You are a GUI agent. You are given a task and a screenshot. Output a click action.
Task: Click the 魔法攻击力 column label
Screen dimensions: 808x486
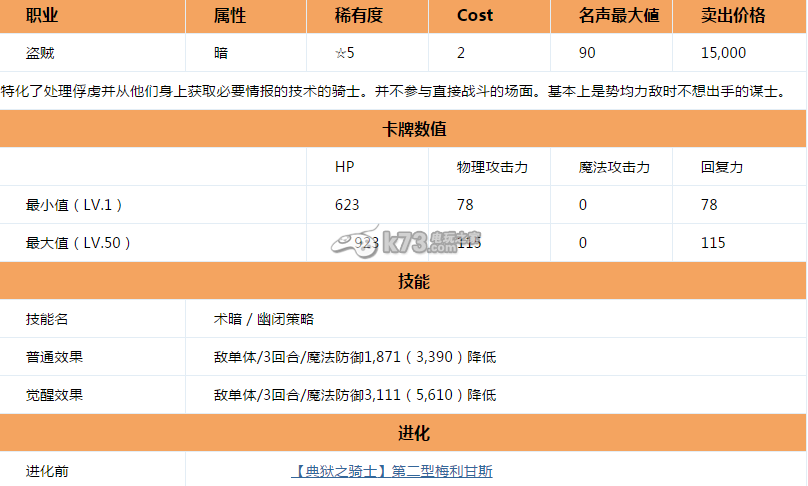point(614,167)
